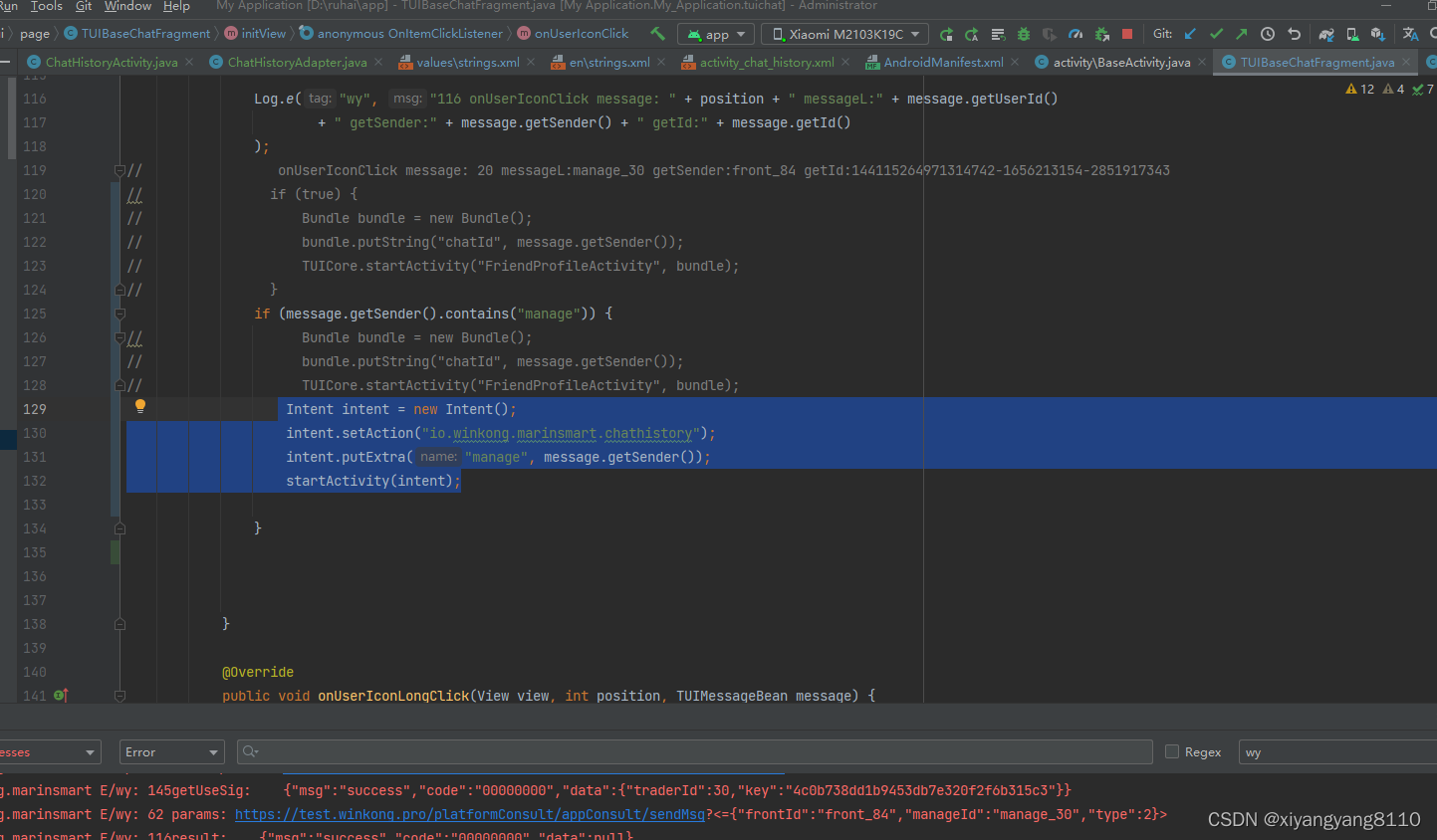The height and width of the screenshot is (840, 1437).
Task: Collapse the if block at line 125
Action: point(120,314)
